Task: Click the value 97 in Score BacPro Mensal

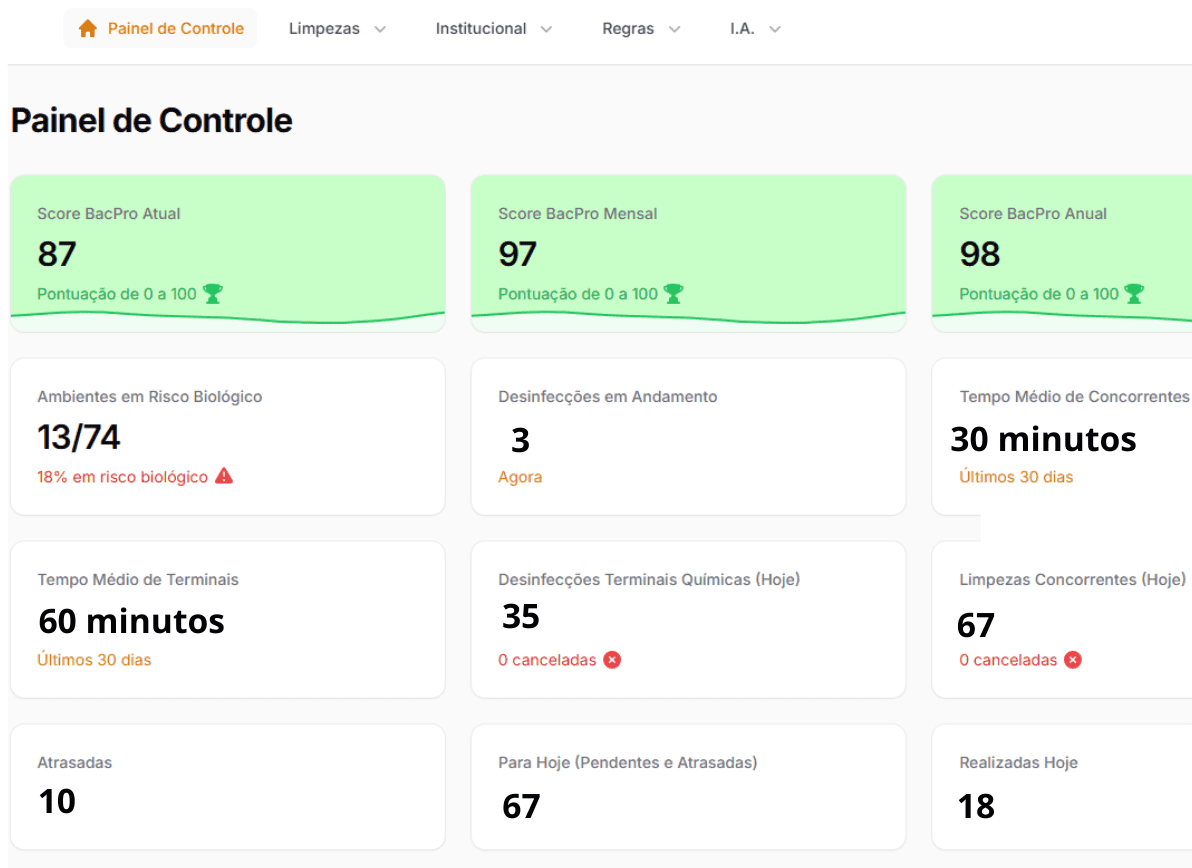Action: 518,254
